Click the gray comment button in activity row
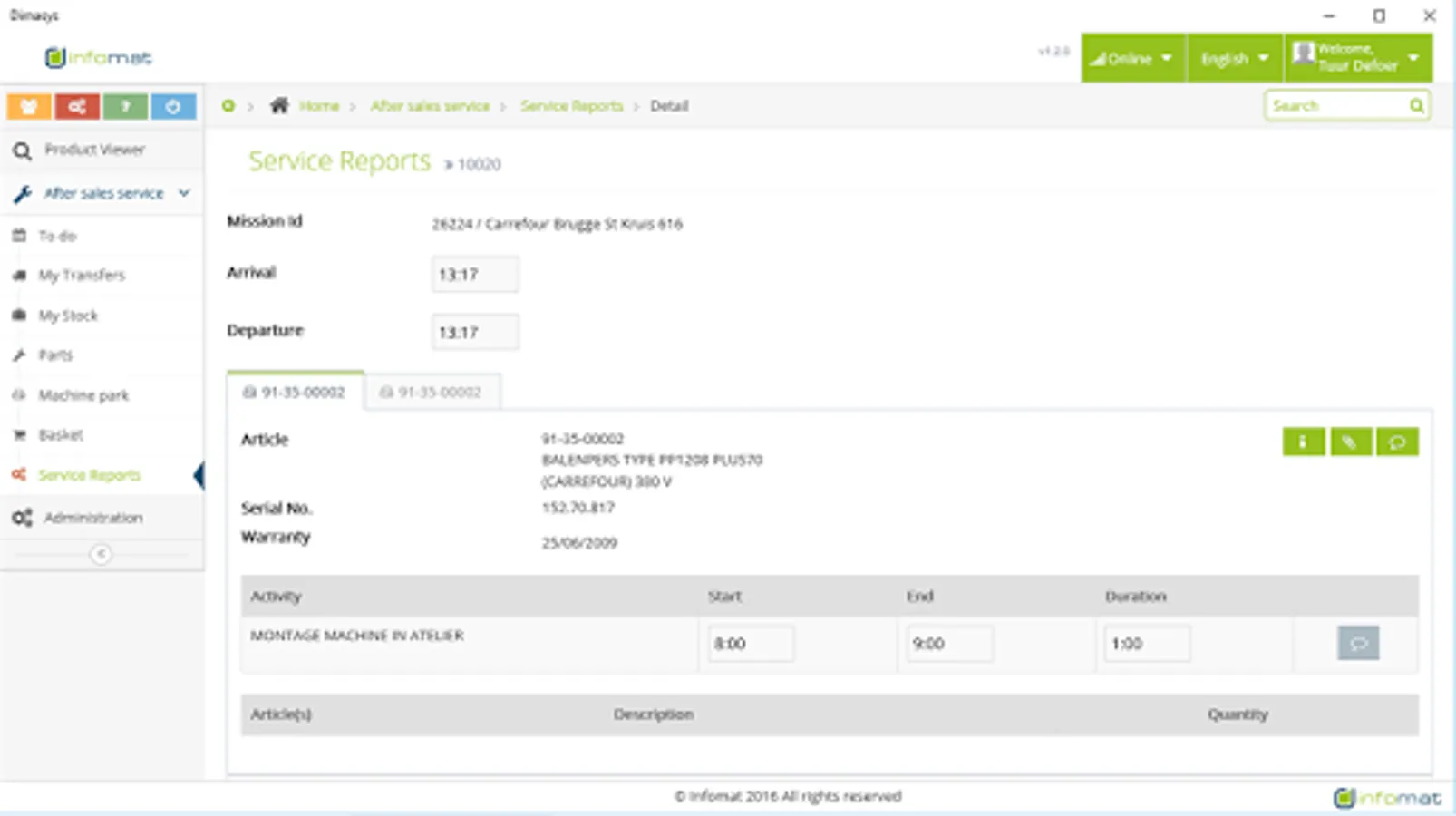 [1358, 643]
